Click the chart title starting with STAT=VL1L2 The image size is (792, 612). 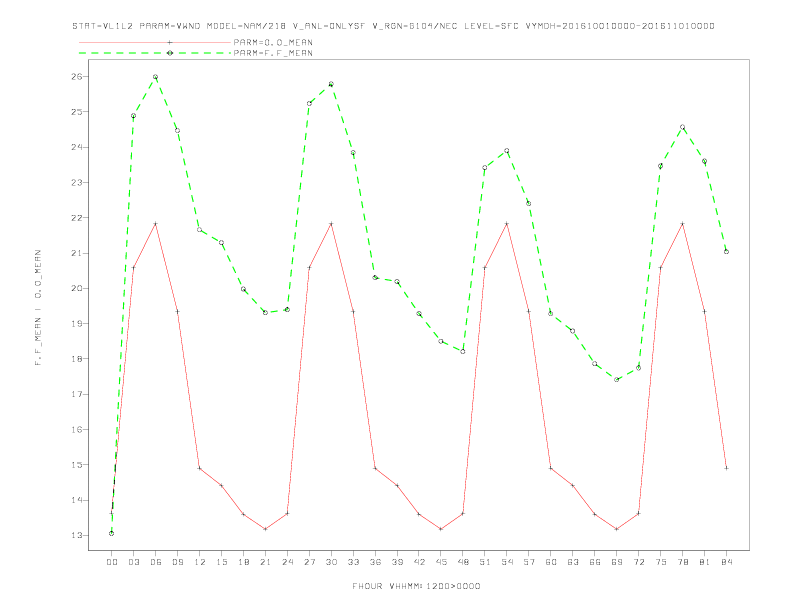tap(393, 26)
